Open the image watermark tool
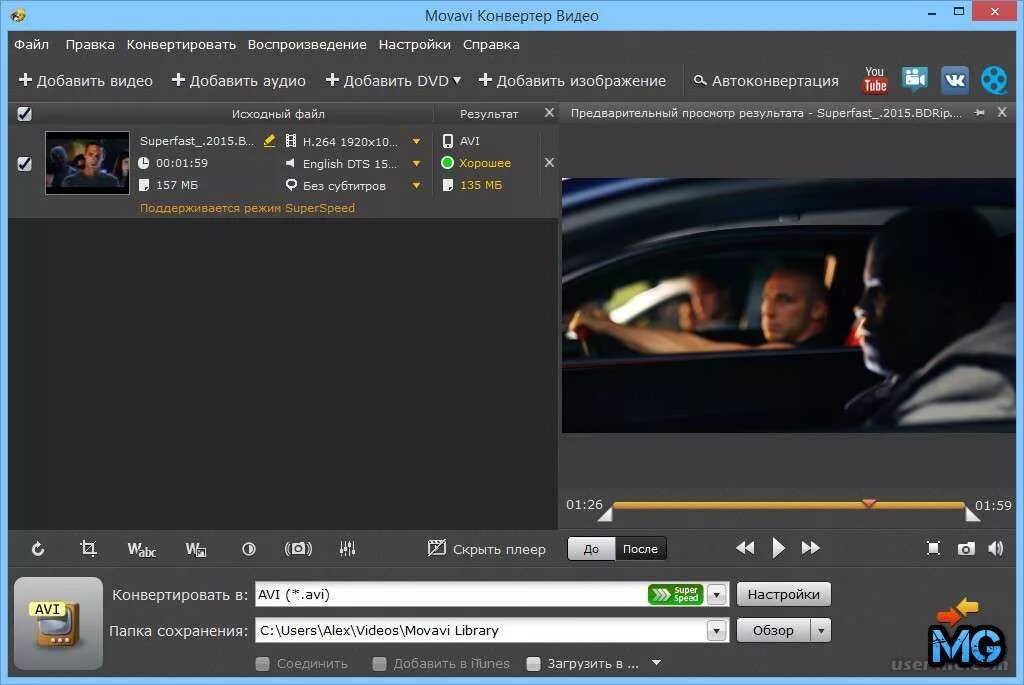Image resolution: width=1024 pixels, height=685 pixels. pyautogui.click(x=196, y=549)
